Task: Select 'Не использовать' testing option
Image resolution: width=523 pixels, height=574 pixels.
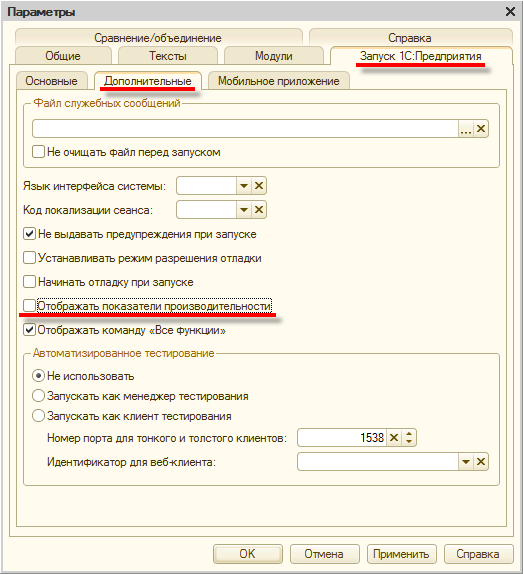Action: [x=38, y=376]
